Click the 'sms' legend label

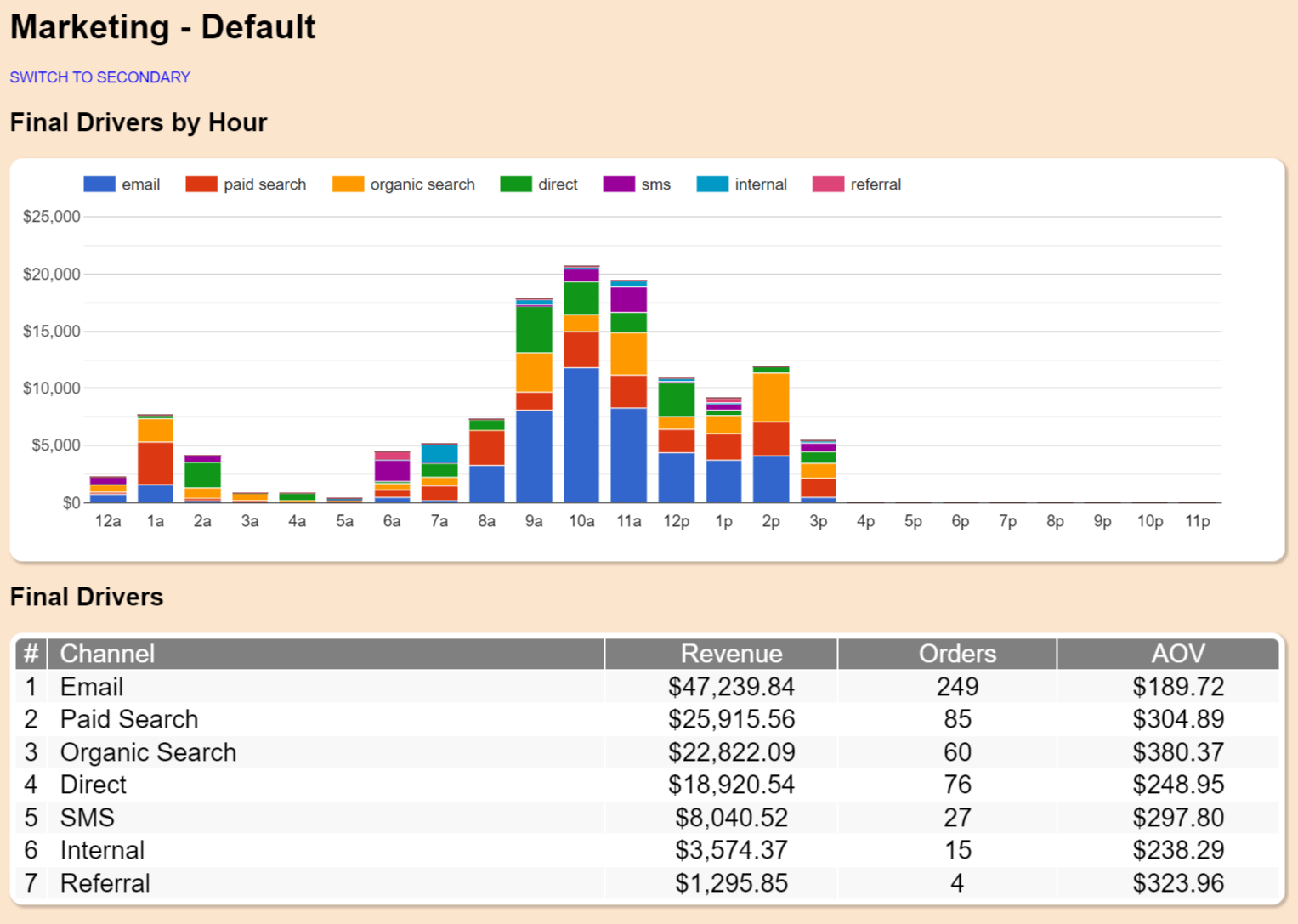(x=655, y=184)
